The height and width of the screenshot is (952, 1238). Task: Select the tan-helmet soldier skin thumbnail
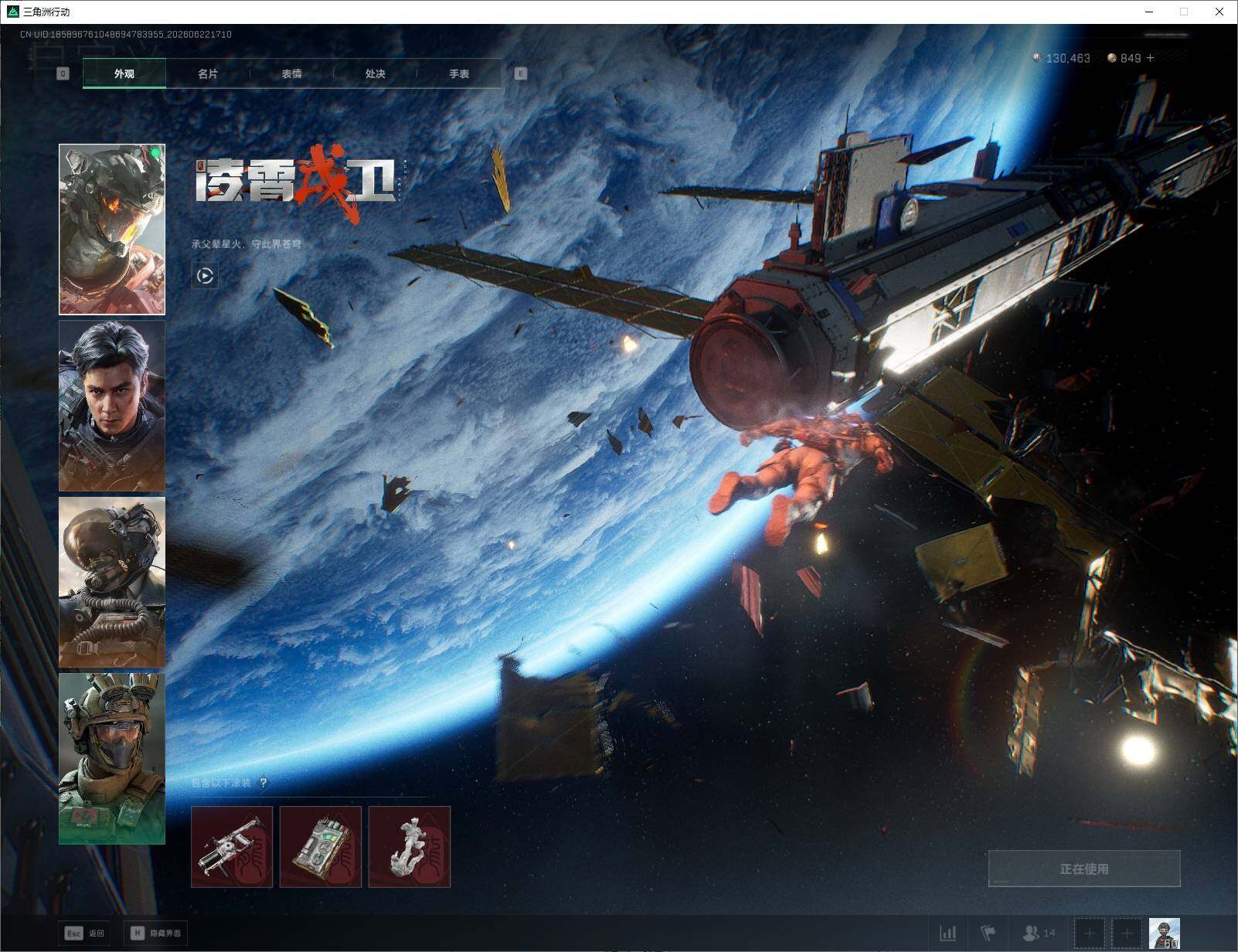(x=112, y=758)
